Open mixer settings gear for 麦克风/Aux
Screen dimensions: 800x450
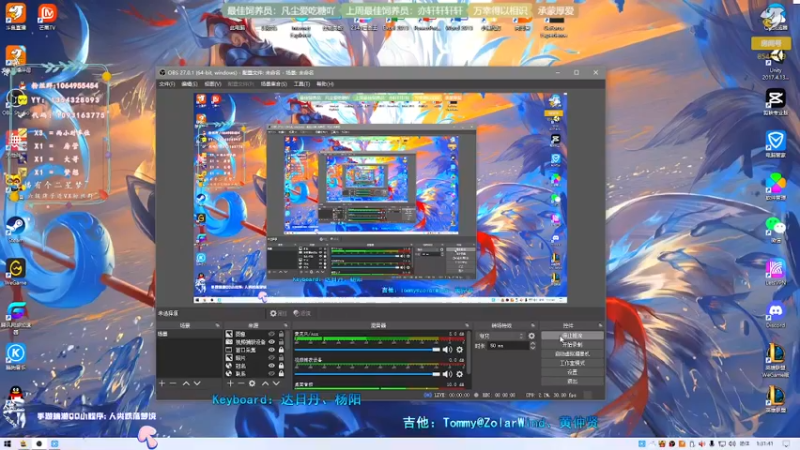point(460,349)
